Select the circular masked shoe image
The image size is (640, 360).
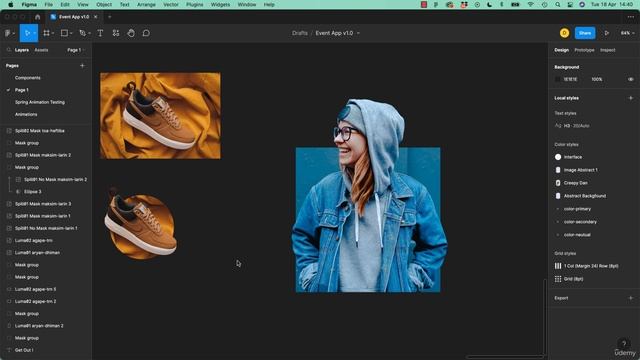[x=141, y=224]
